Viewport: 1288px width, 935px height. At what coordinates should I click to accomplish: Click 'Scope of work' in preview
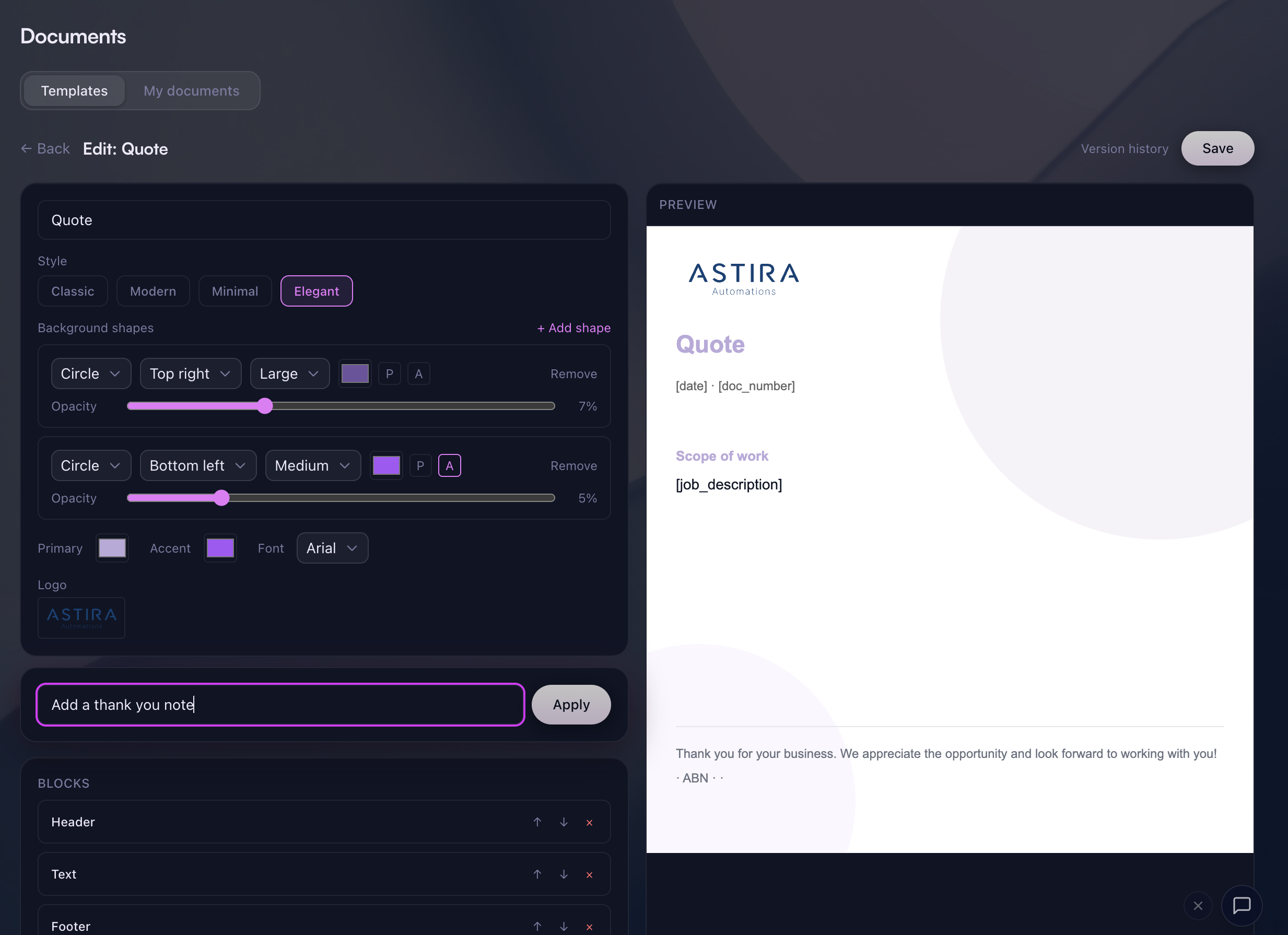[x=722, y=456]
